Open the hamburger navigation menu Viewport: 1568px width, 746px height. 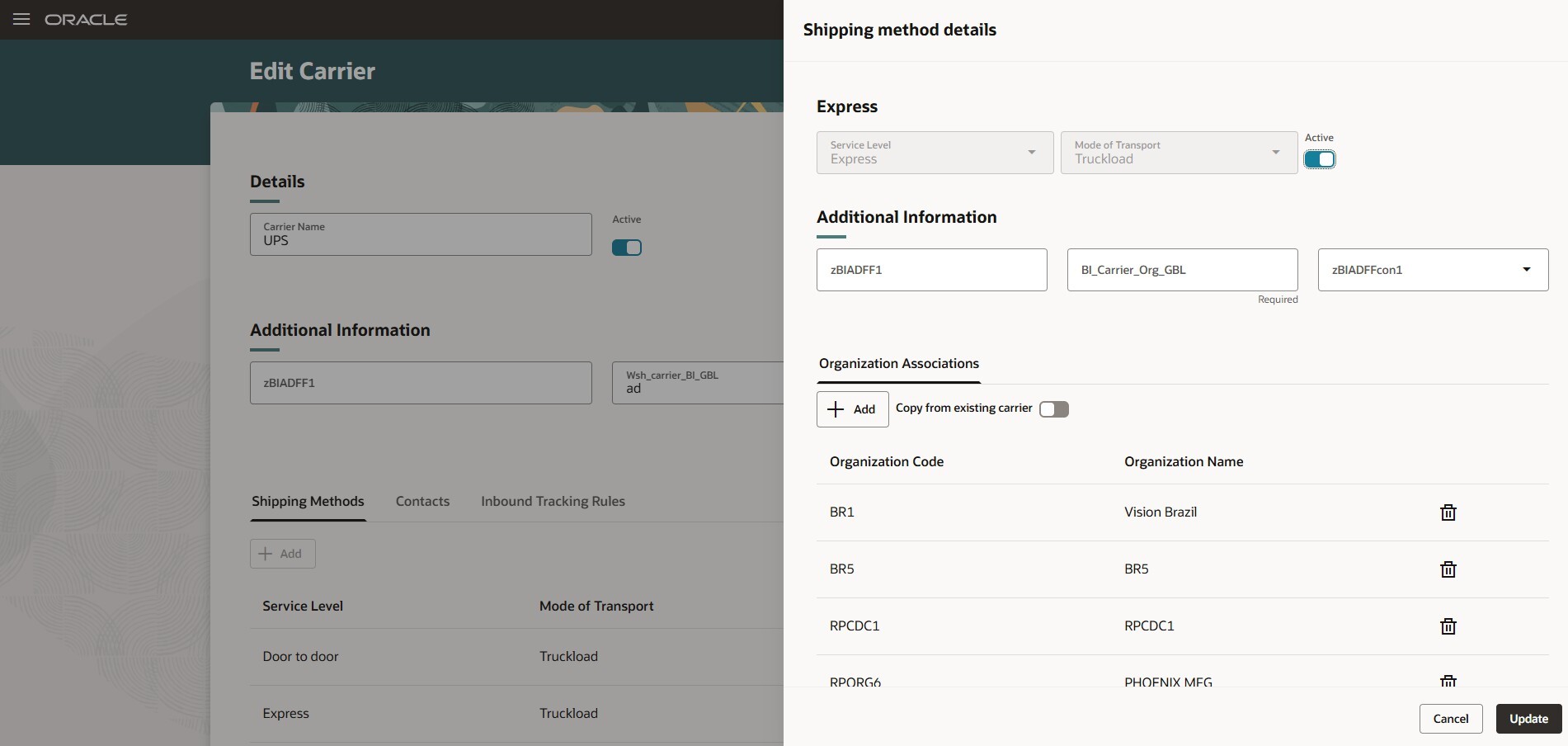point(21,19)
